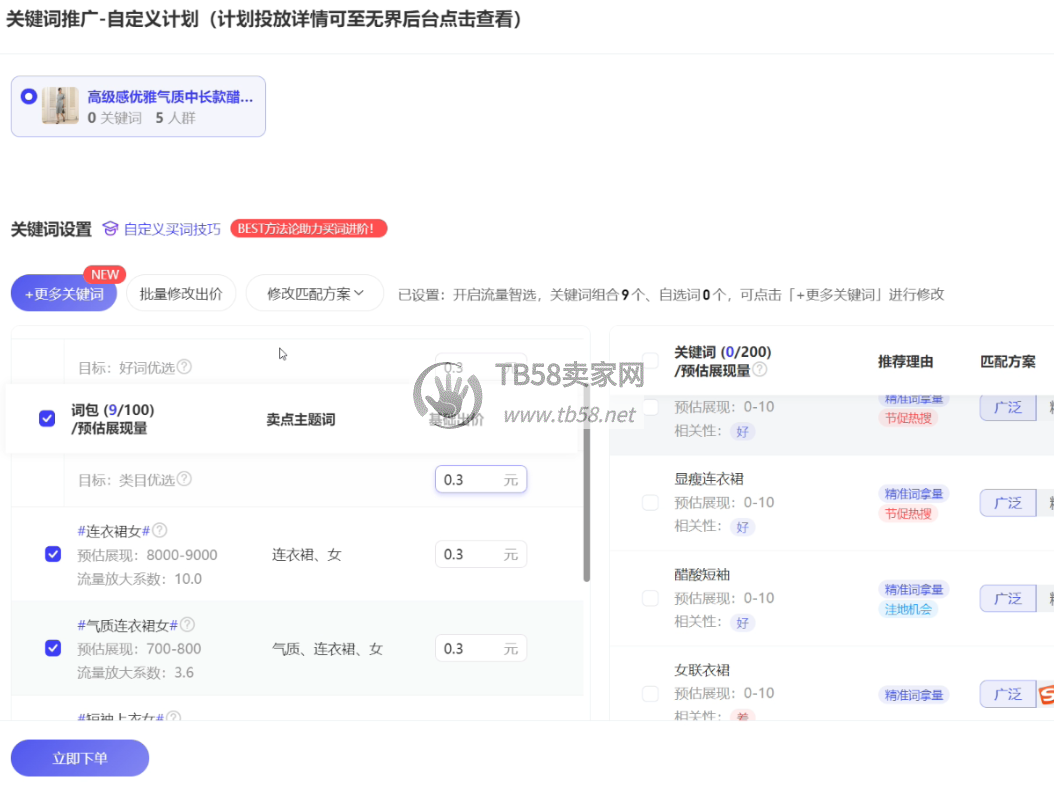Click the +更多关键词 button

pyautogui.click(x=64, y=294)
